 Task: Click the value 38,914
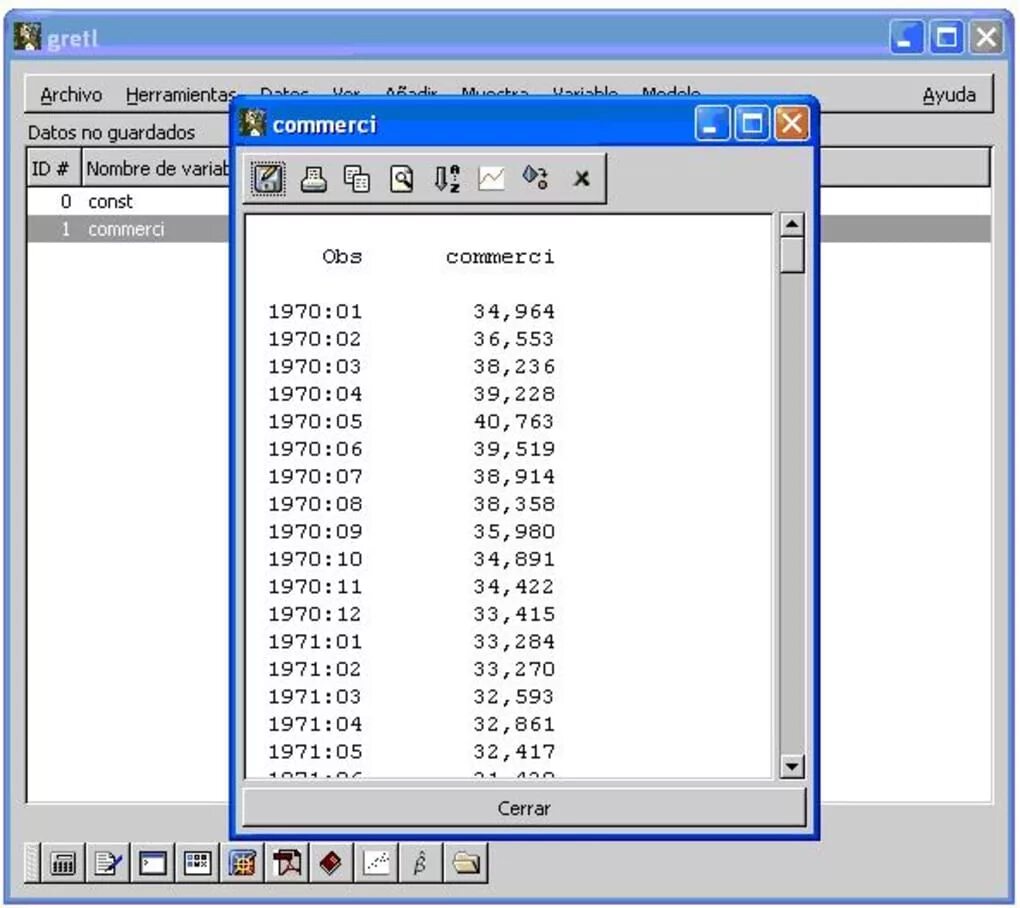coord(514,476)
